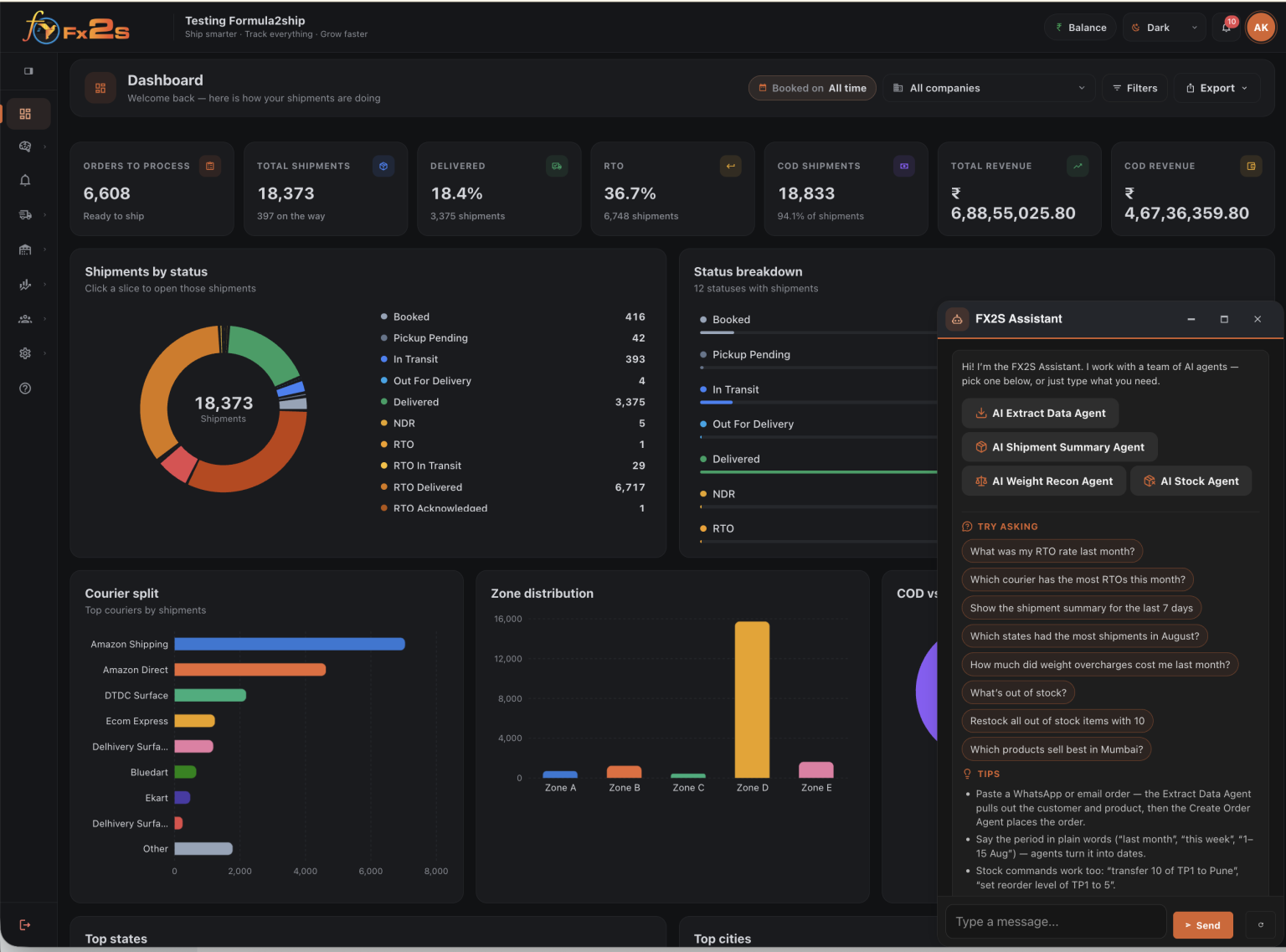Screen dimensions: 1286x952
Task: Toggle the sidebar collapse icon
Action: 28,71
